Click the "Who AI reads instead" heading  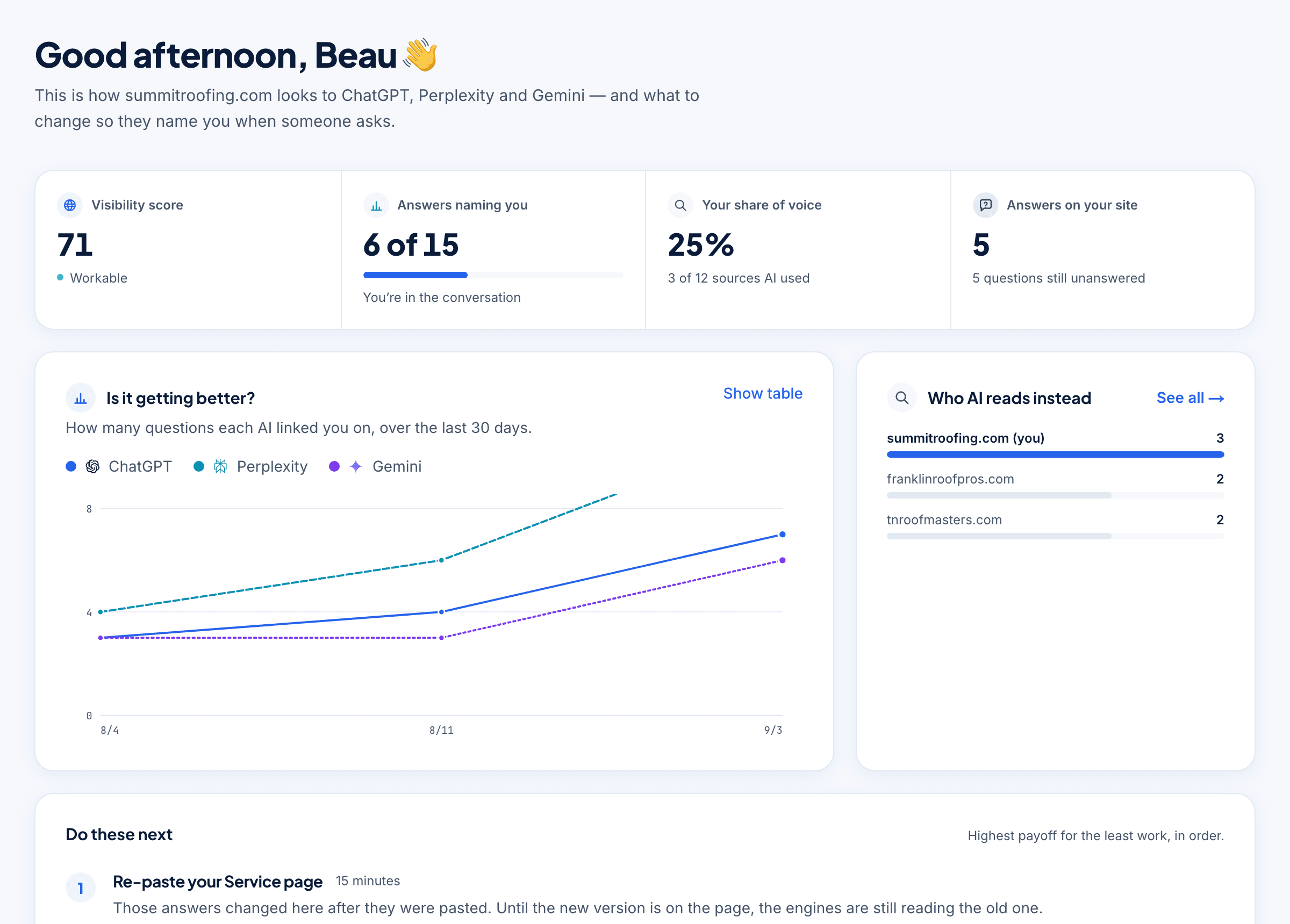1009,398
